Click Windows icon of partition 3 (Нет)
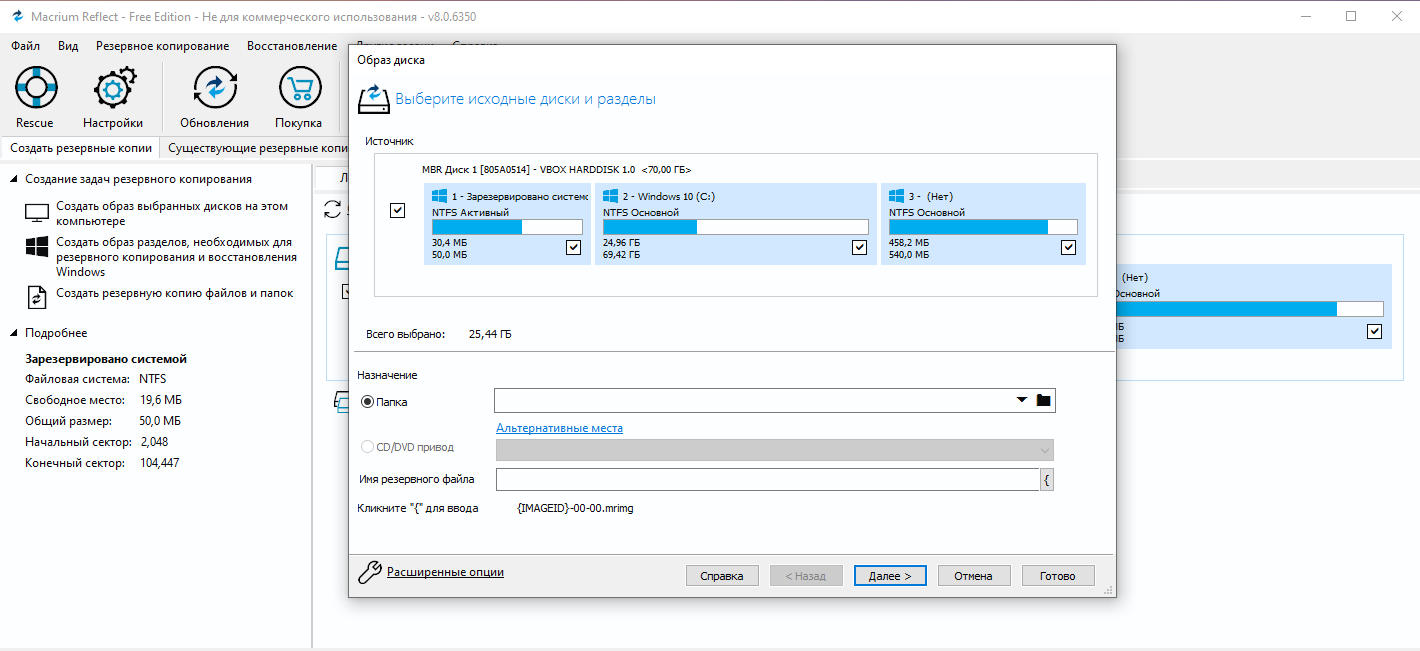1420x651 pixels. point(897,196)
